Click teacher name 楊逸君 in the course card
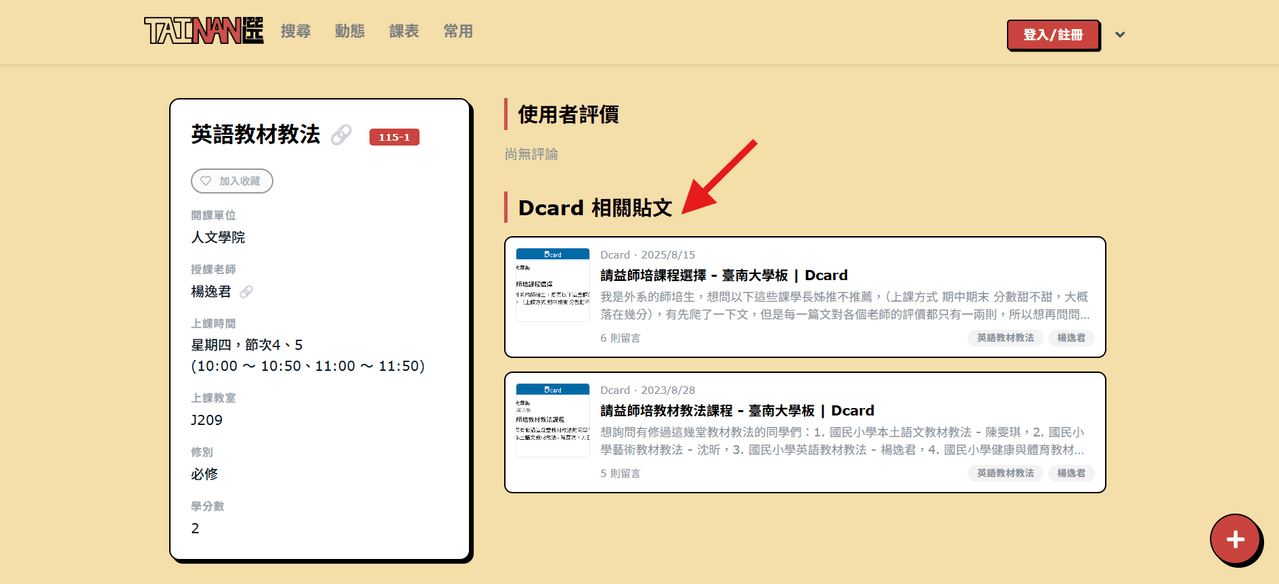 [211, 292]
